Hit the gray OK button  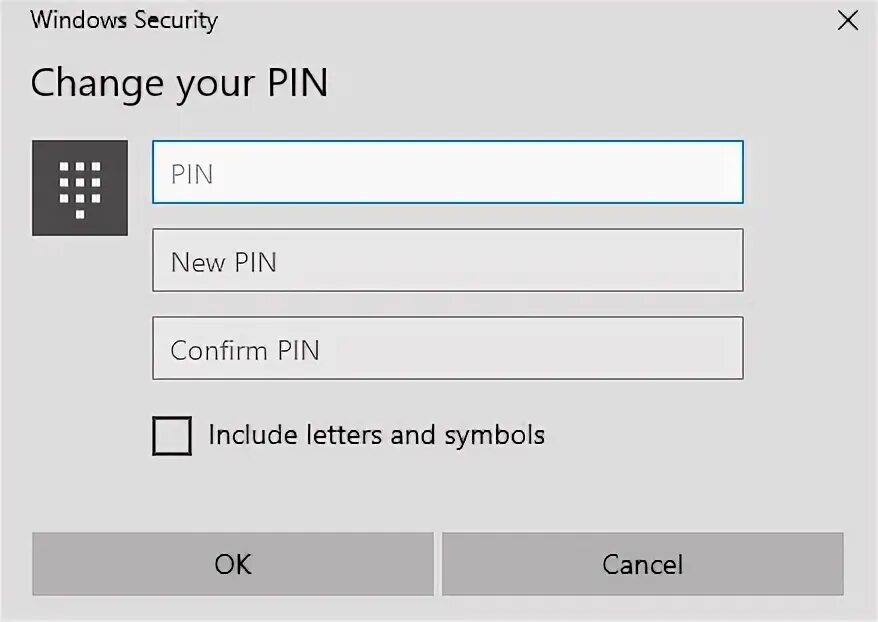(233, 564)
